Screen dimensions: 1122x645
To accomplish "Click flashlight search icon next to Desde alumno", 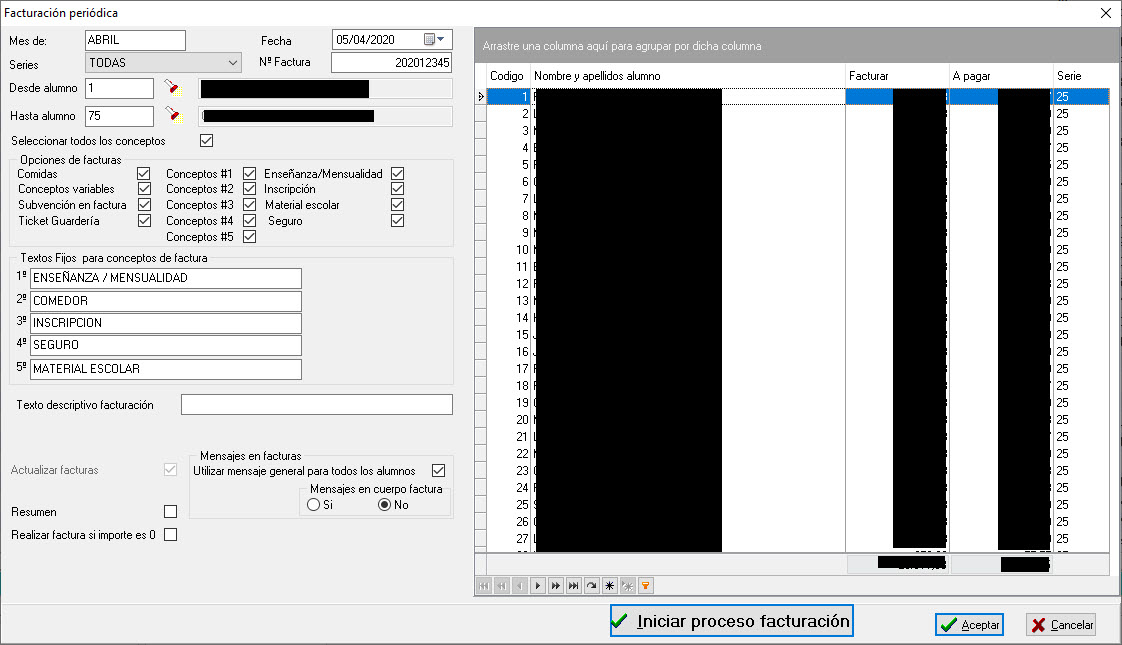I will 172,87.
